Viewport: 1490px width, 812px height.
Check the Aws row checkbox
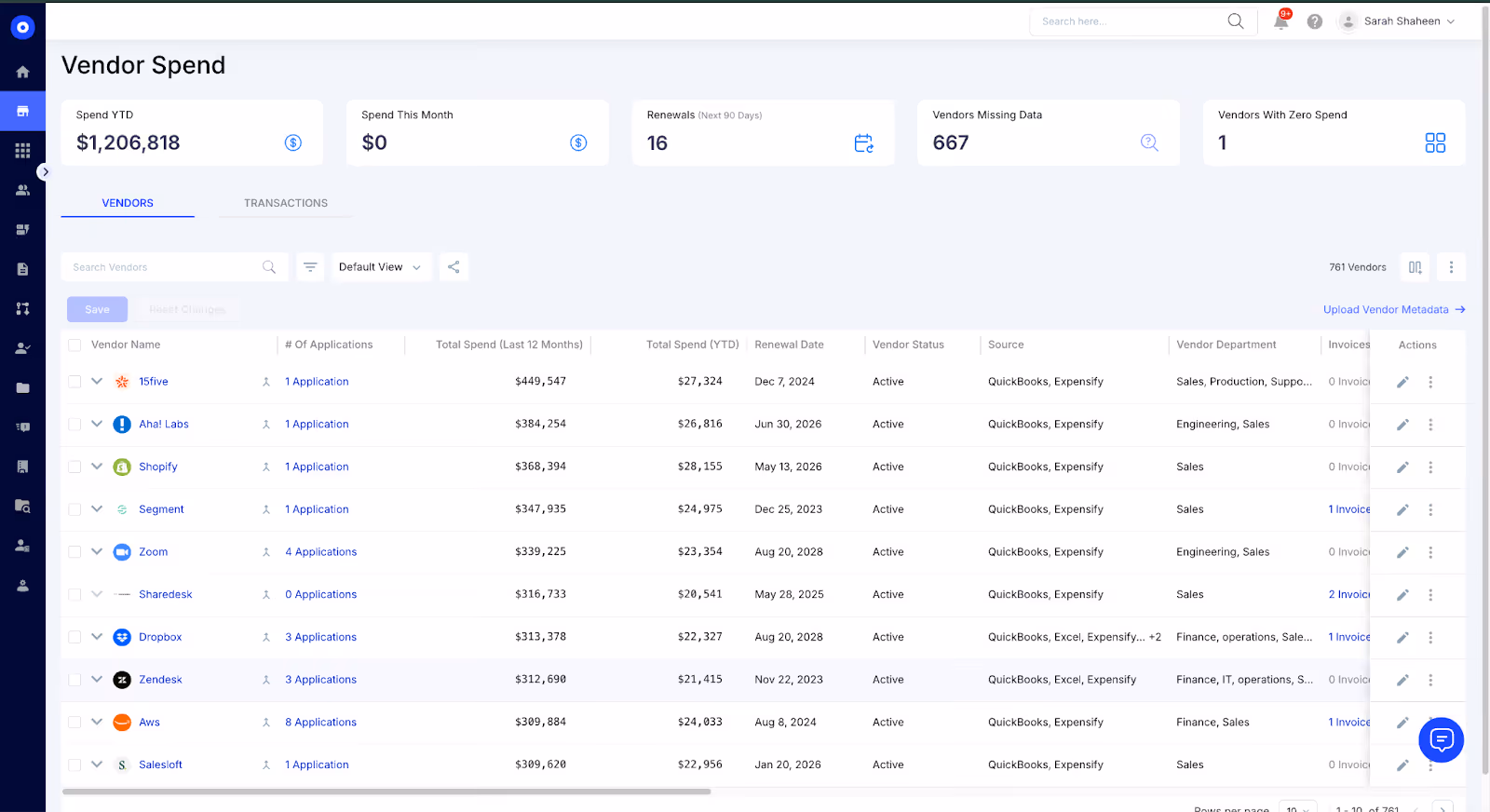click(x=74, y=723)
